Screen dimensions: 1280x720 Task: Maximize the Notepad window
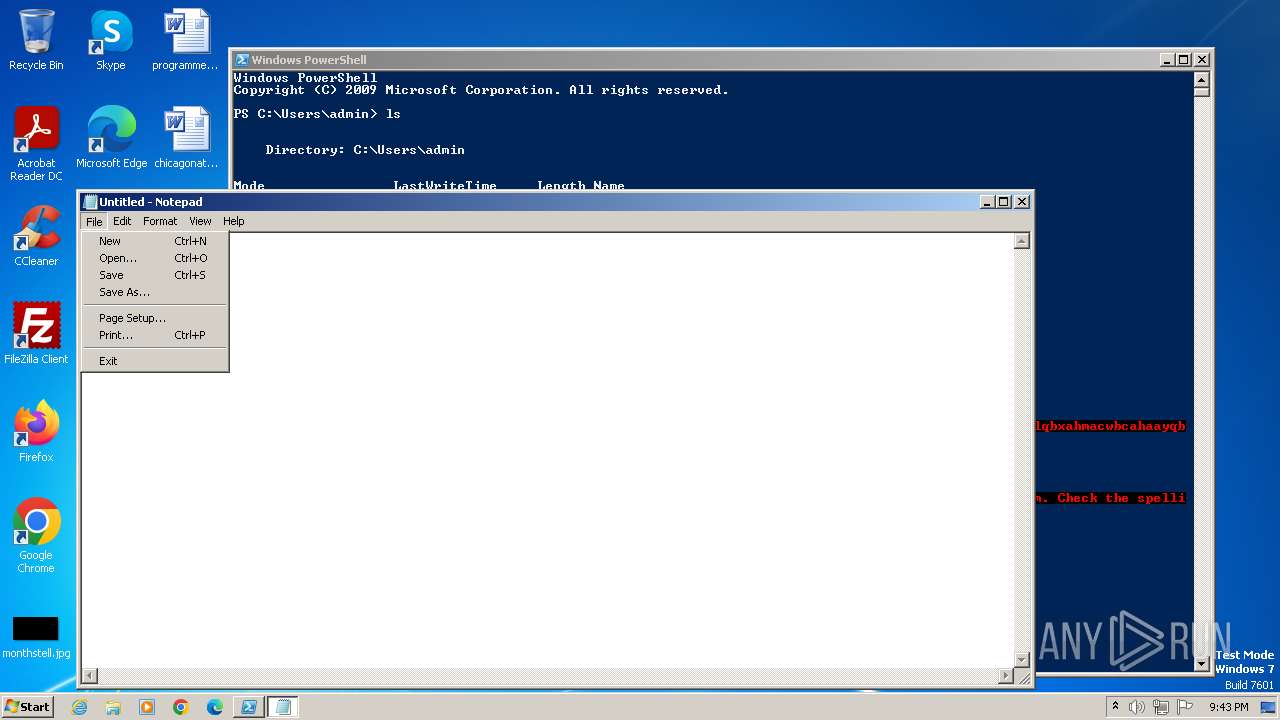(x=1004, y=202)
